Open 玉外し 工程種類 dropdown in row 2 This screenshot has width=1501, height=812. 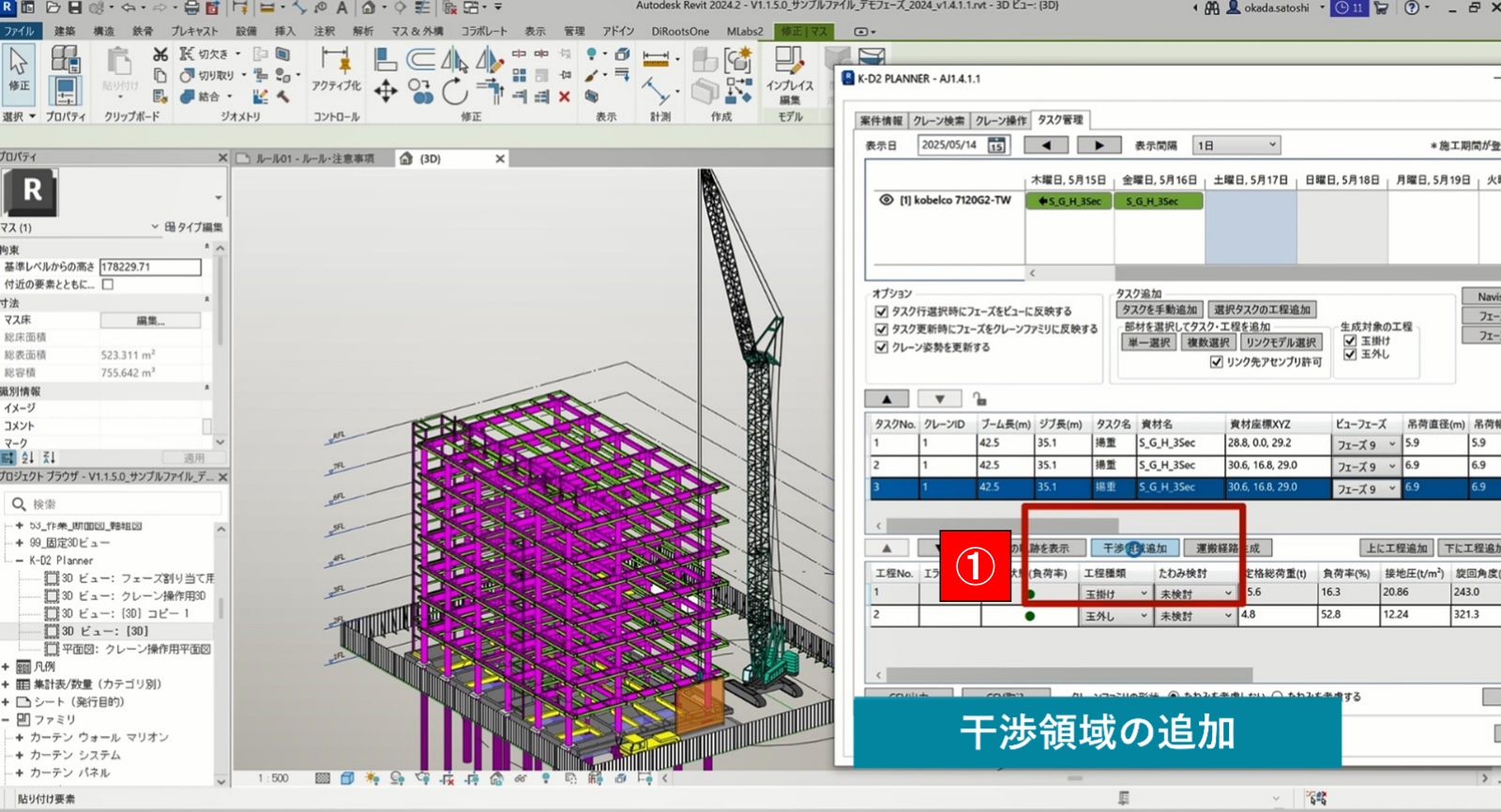(1115, 616)
